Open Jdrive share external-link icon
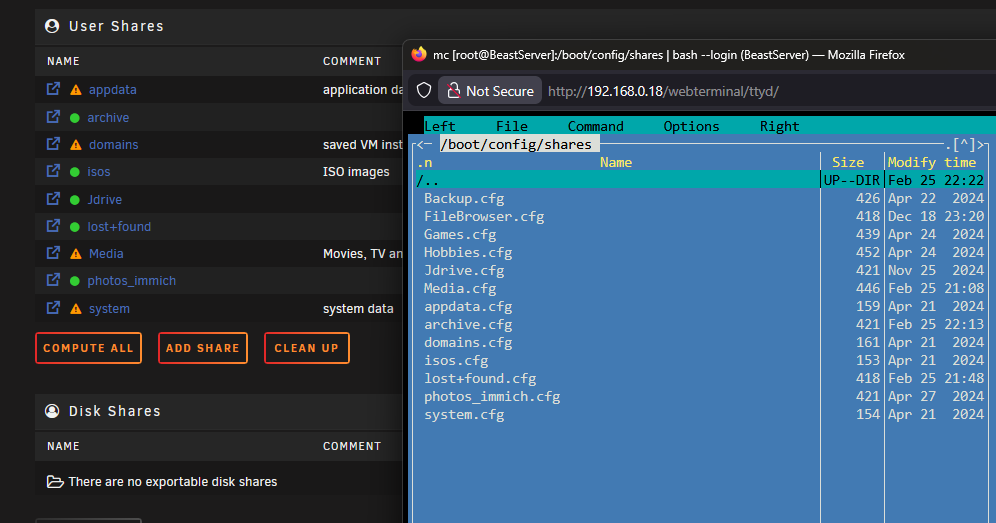This screenshot has height=523, width=996. click(x=53, y=199)
